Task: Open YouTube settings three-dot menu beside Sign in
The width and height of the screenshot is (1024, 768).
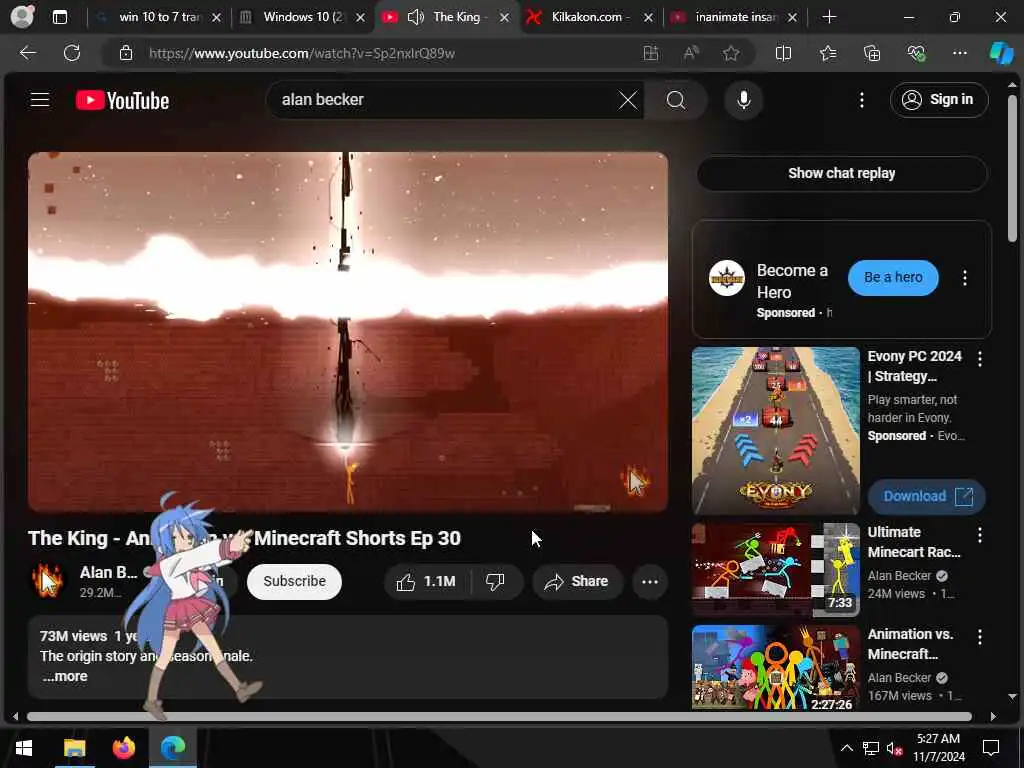Action: click(861, 100)
